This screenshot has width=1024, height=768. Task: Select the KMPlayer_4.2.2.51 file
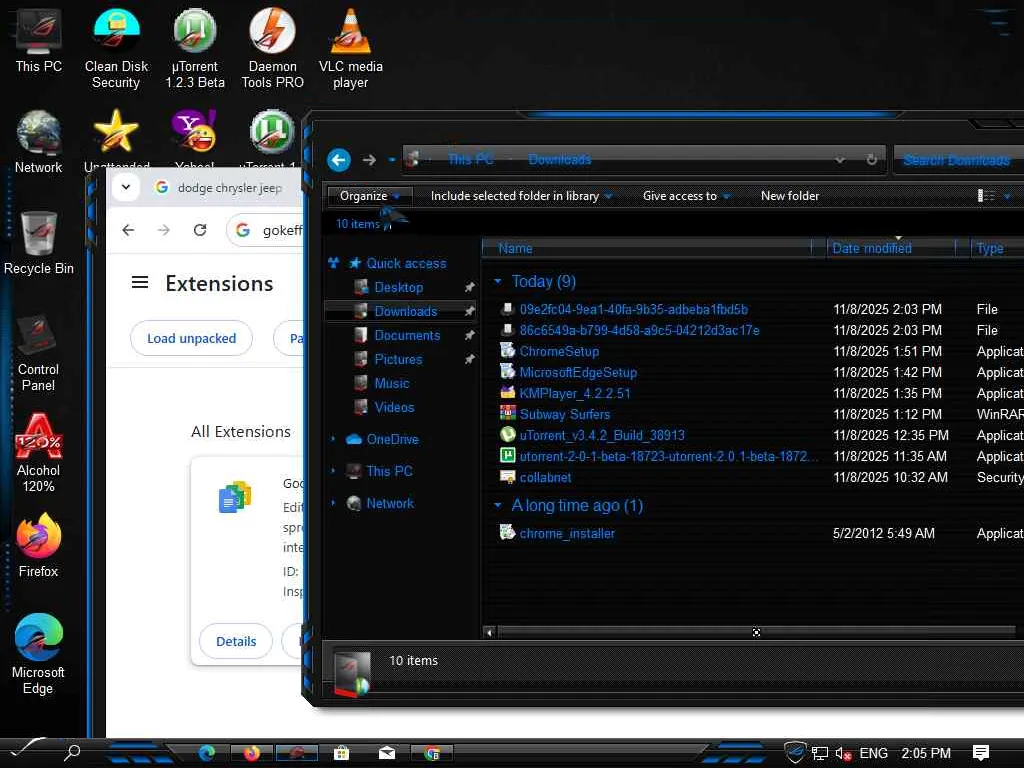575,393
